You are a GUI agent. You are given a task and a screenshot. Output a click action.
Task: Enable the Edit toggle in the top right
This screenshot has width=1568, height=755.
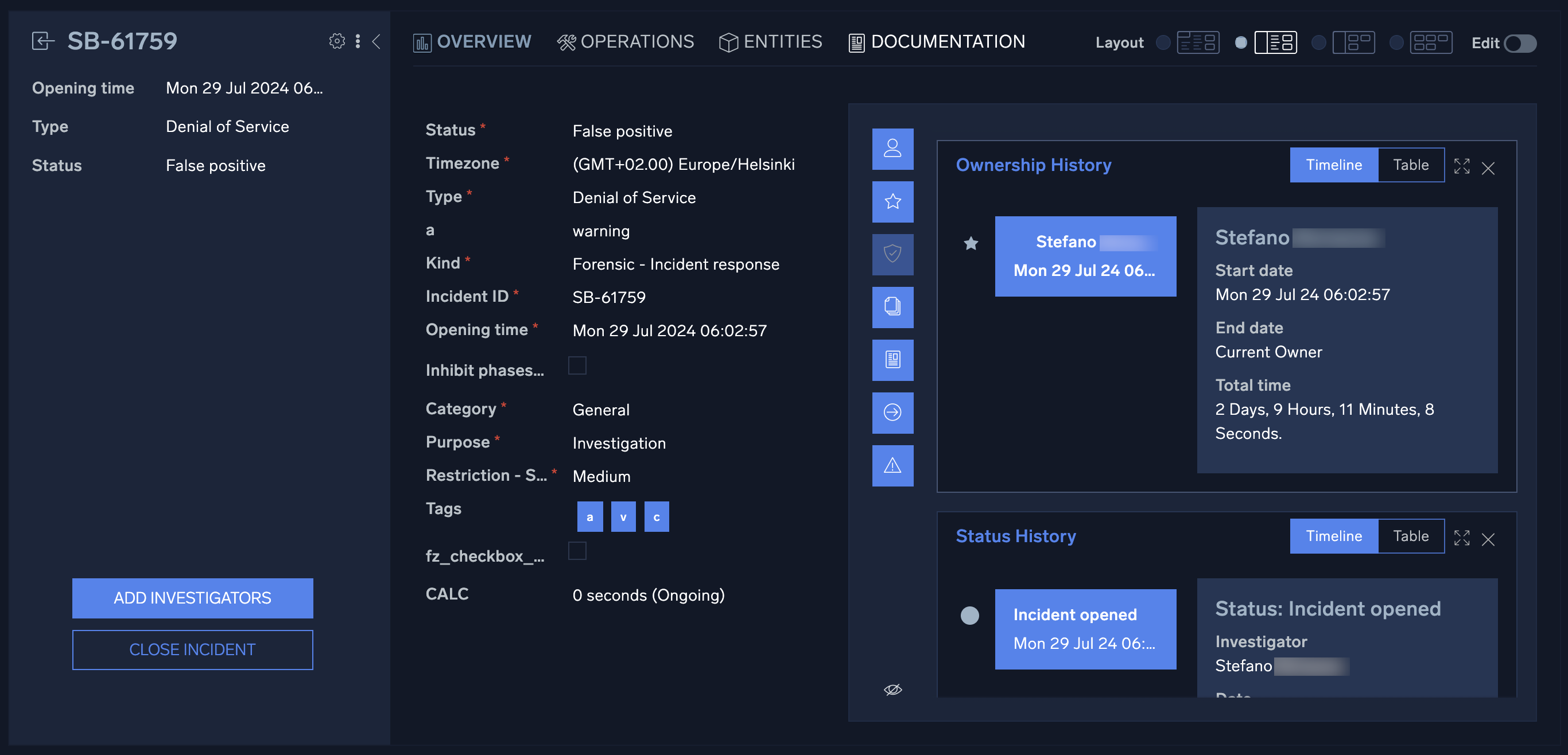(1519, 43)
